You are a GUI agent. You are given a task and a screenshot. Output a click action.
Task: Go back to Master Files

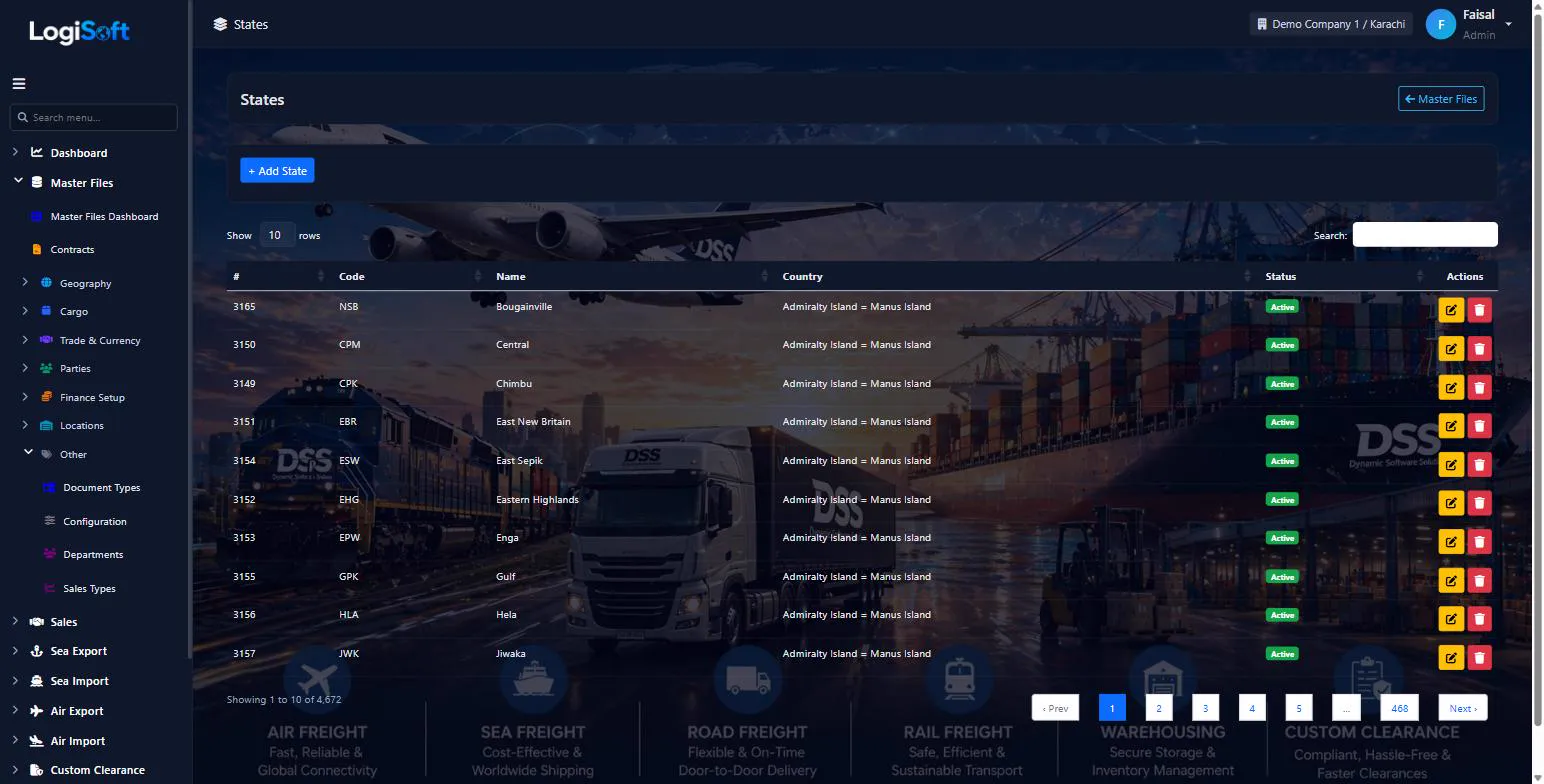coord(1441,99)
